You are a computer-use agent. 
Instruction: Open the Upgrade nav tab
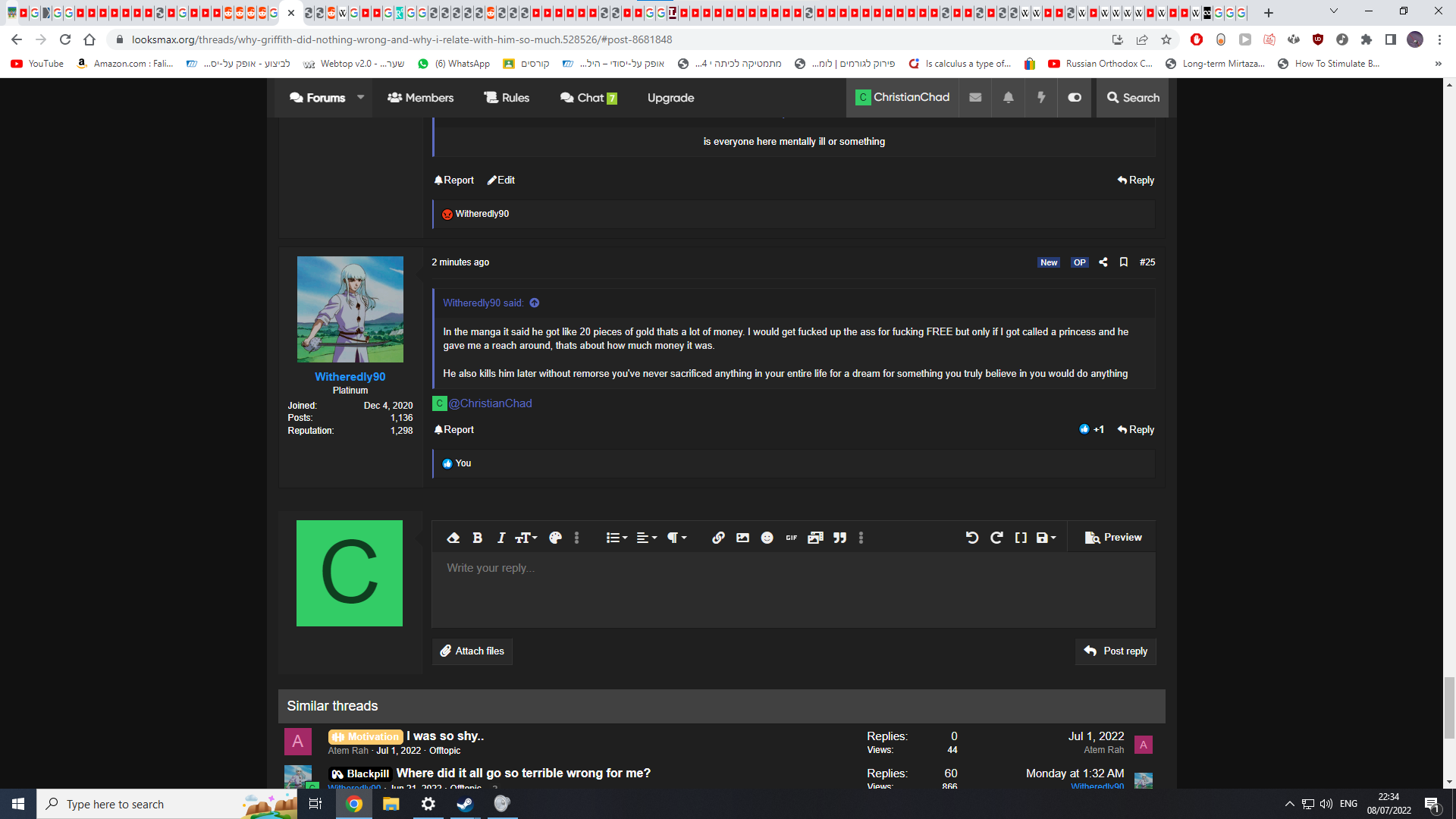click(670, 98)
